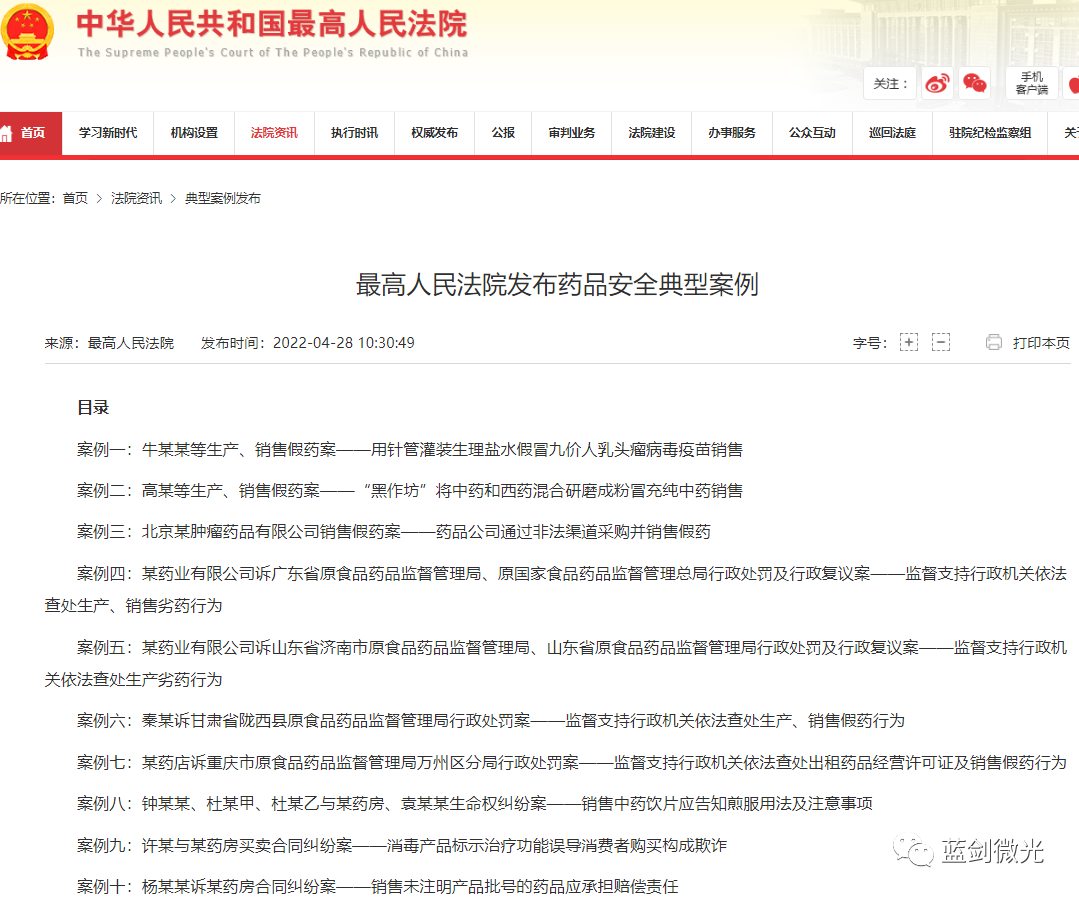
Task: Open the 典型案例发布 breadcrumb link
Action: (x=222, y=198)
